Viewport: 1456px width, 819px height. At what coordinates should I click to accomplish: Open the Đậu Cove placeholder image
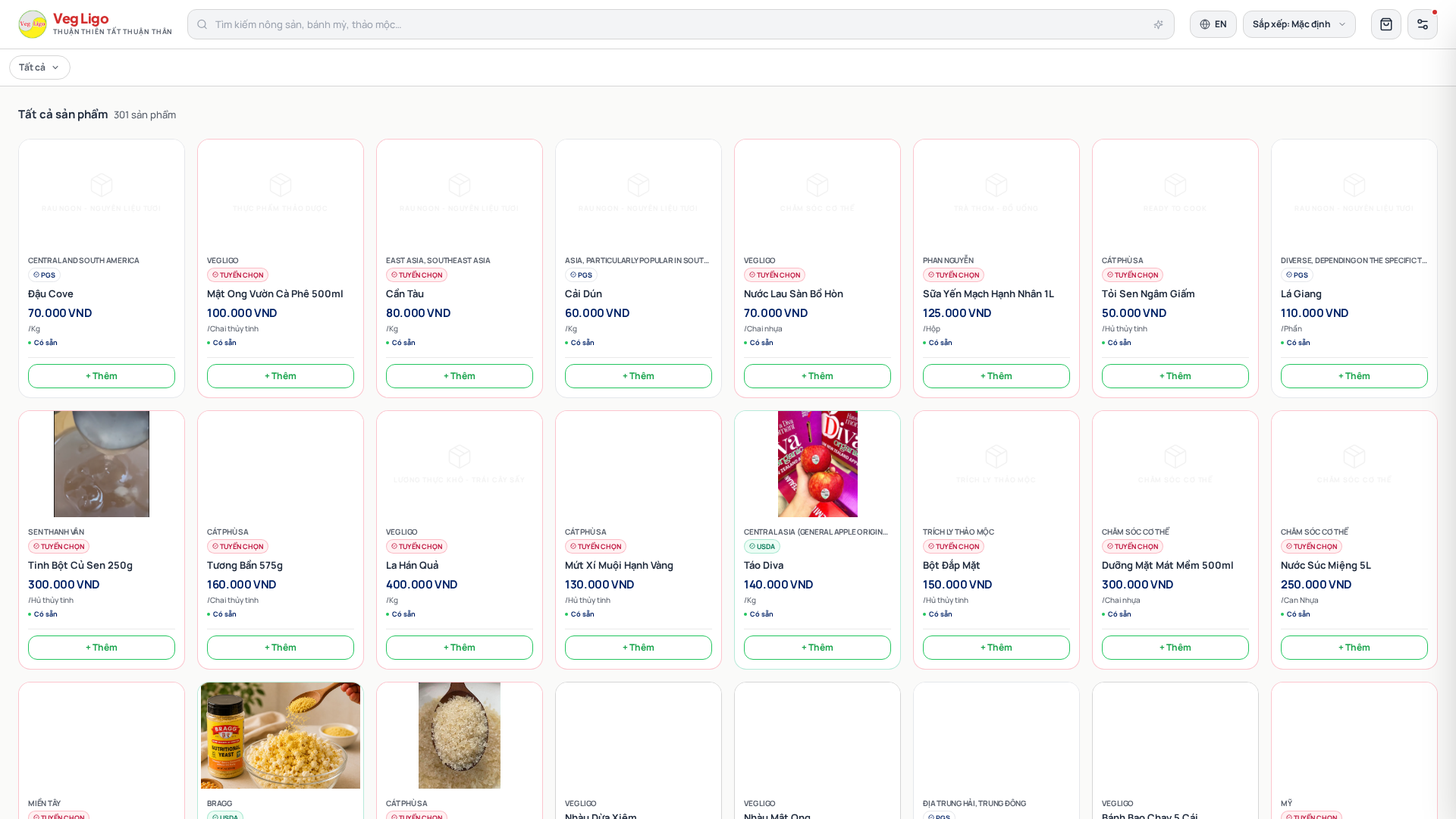click(x=102, y=193)
